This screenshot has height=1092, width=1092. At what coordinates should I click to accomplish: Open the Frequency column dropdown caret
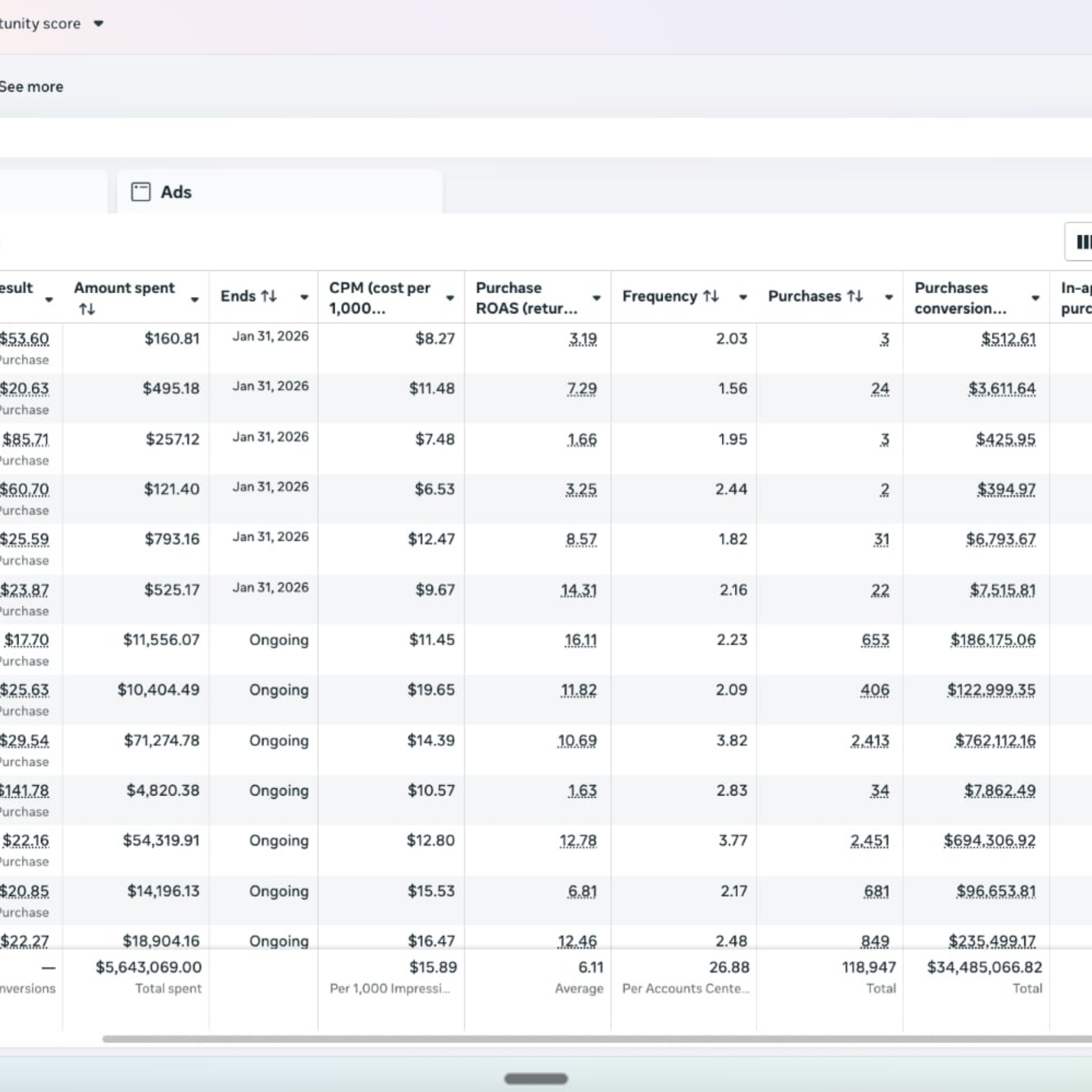tap(743, 298)
